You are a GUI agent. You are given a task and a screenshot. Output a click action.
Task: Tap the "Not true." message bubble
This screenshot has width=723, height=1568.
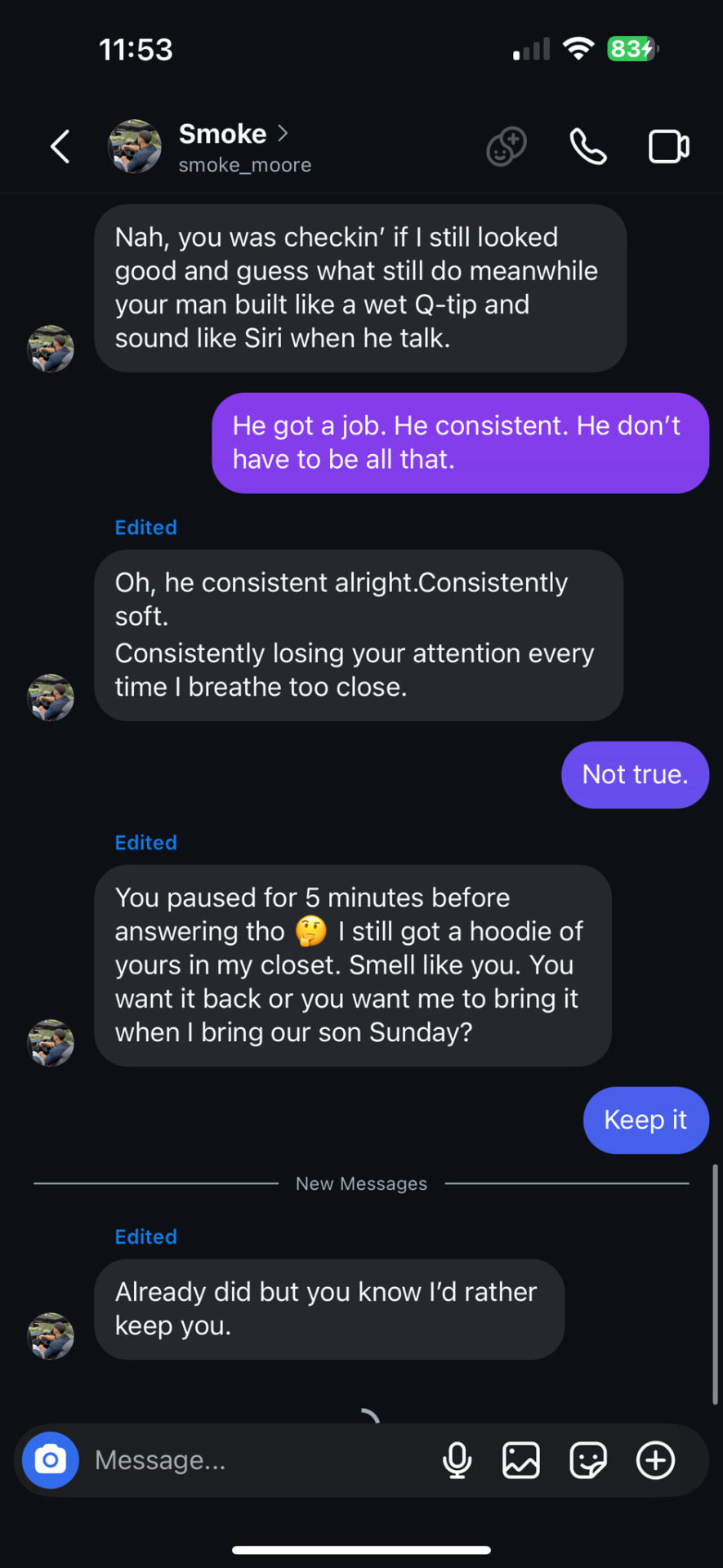[636, 775]
